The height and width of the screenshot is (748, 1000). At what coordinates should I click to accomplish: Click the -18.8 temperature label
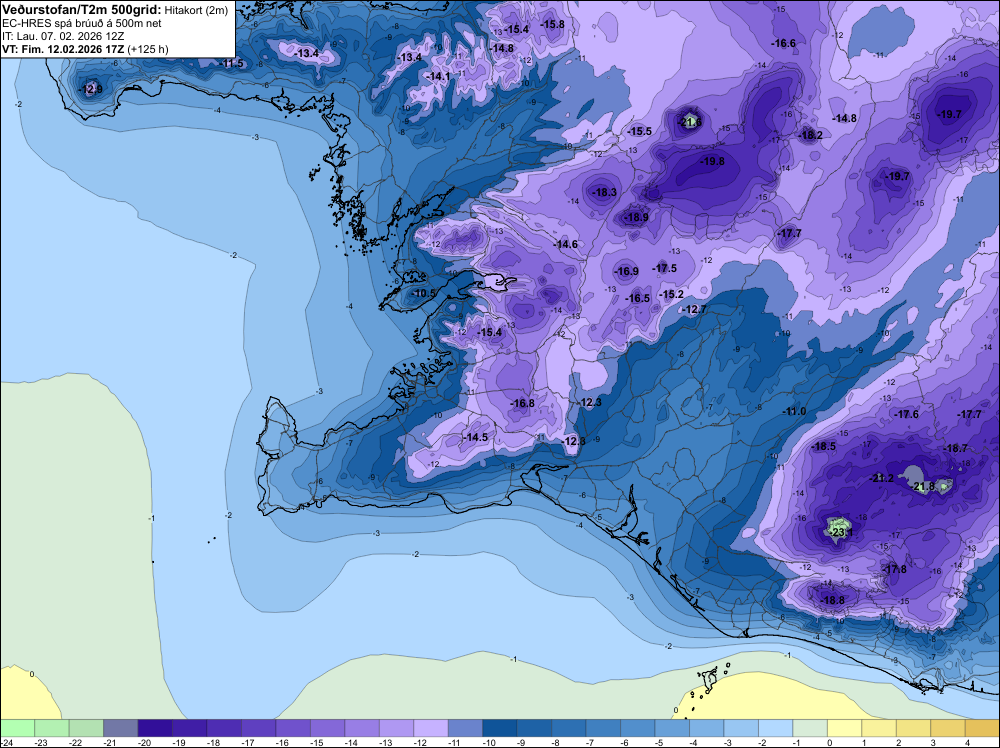click(x=833, y=600)
